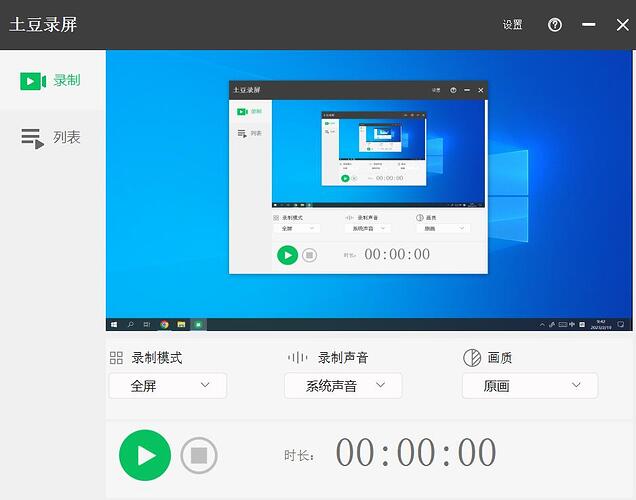Screen dimensions: 636x500
Task: Click the Task View icon in preview taskbar
Action: point(147,324)
